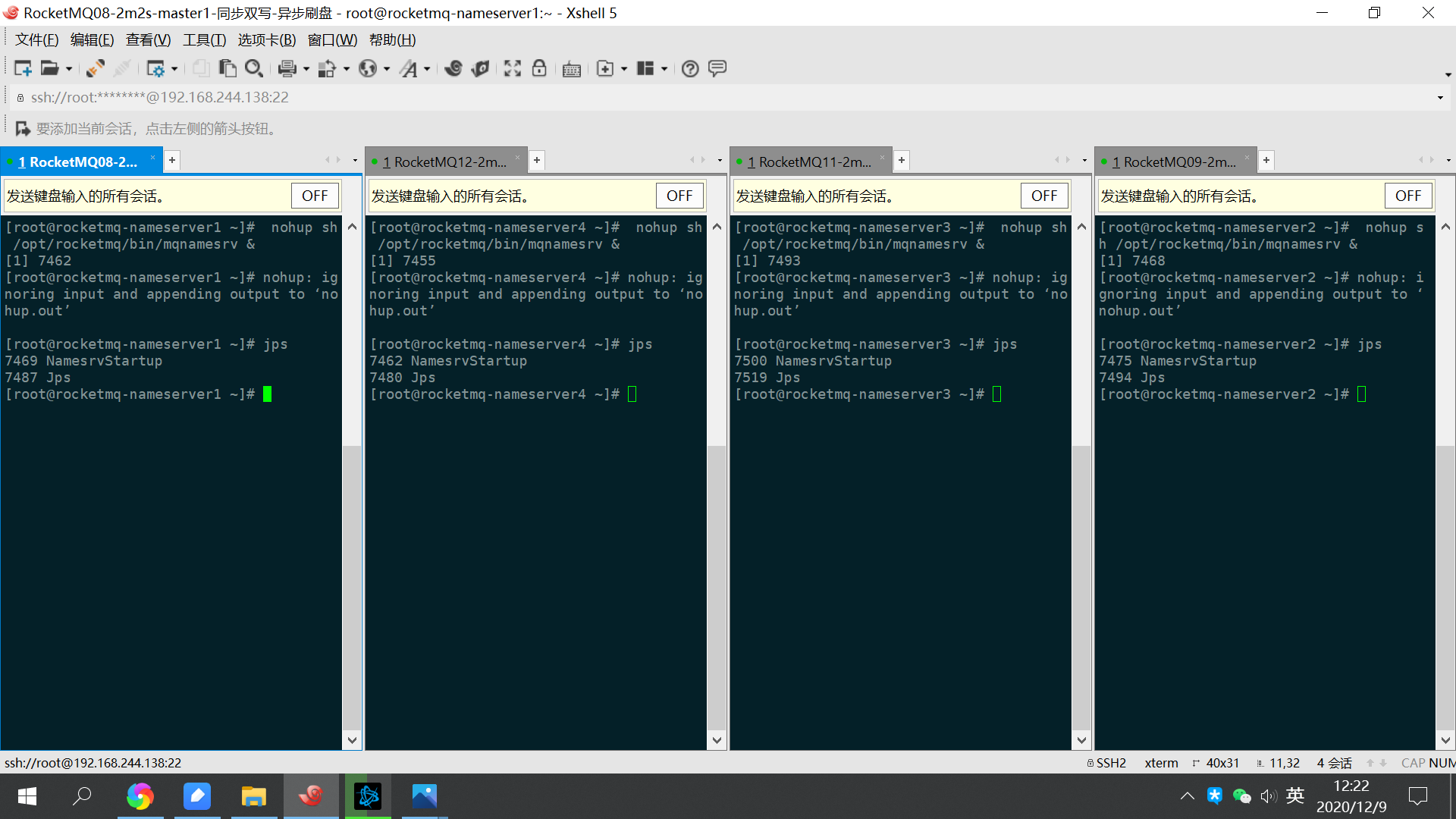Open the session properties gear icon
Screen dimensions: 1456x819
[x=155, y=68]
